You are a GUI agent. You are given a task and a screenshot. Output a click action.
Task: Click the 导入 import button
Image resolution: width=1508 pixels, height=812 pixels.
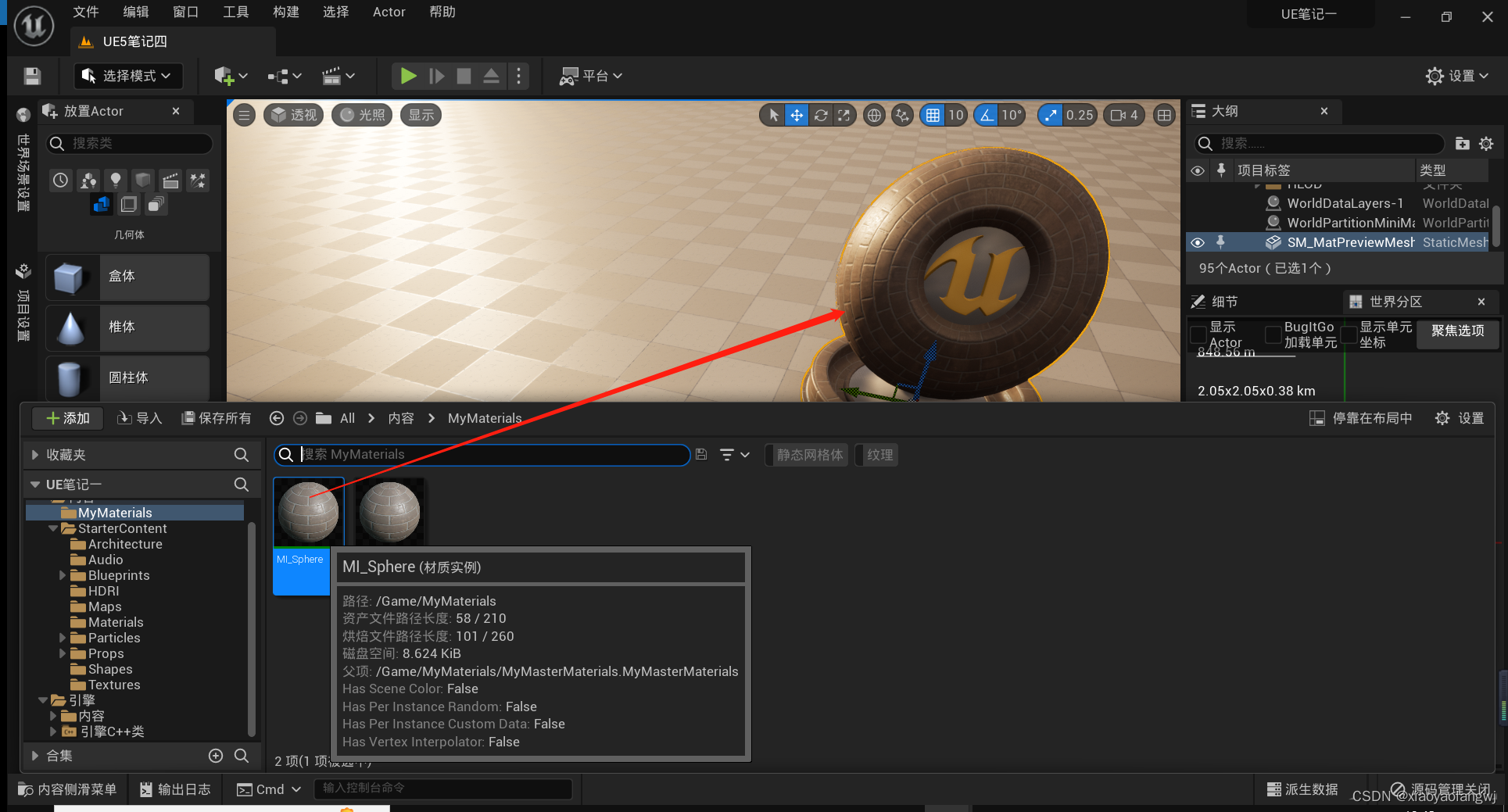139,418
